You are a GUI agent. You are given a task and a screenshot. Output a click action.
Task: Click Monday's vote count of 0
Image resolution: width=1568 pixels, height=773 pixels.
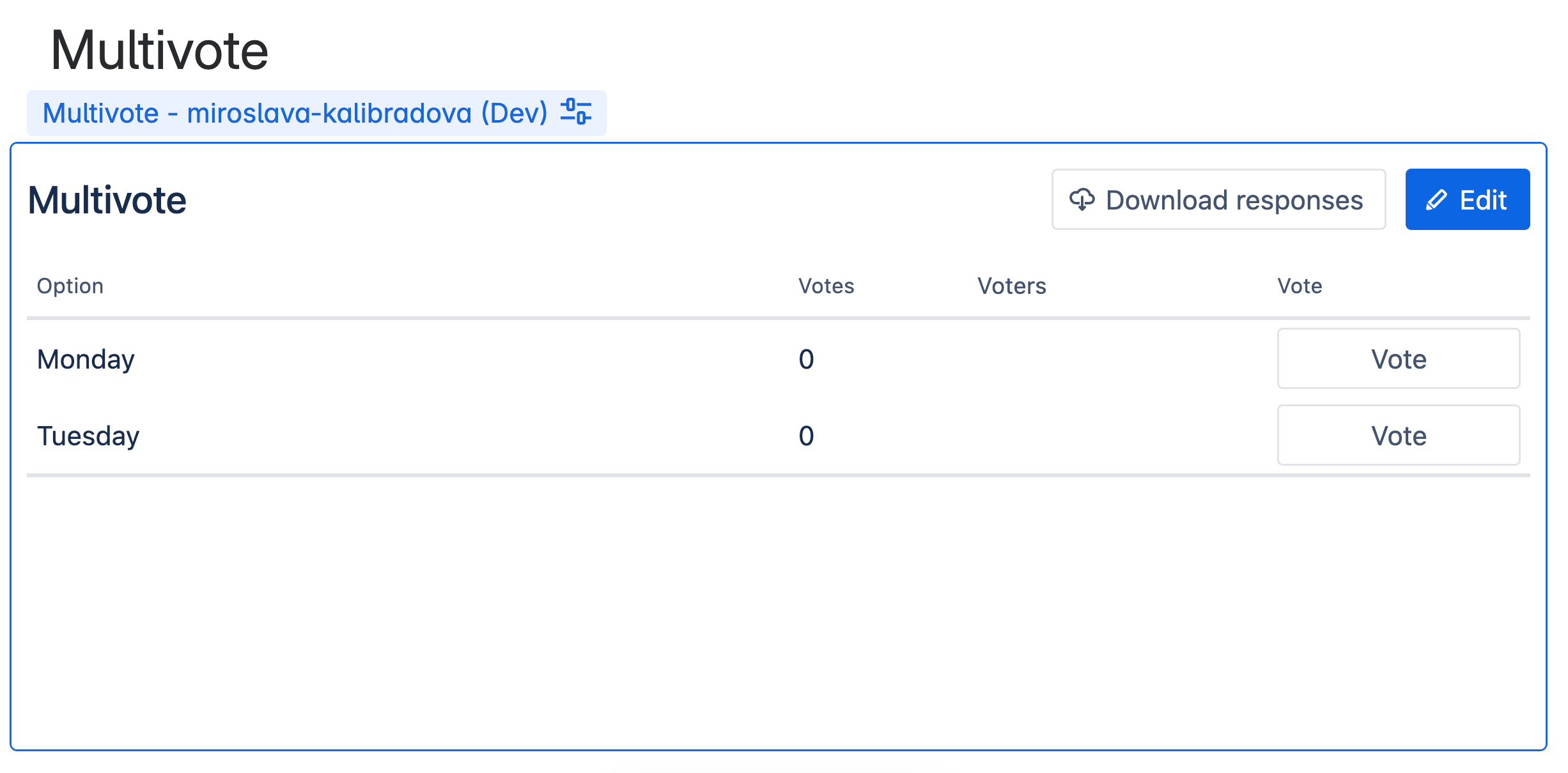806,359
